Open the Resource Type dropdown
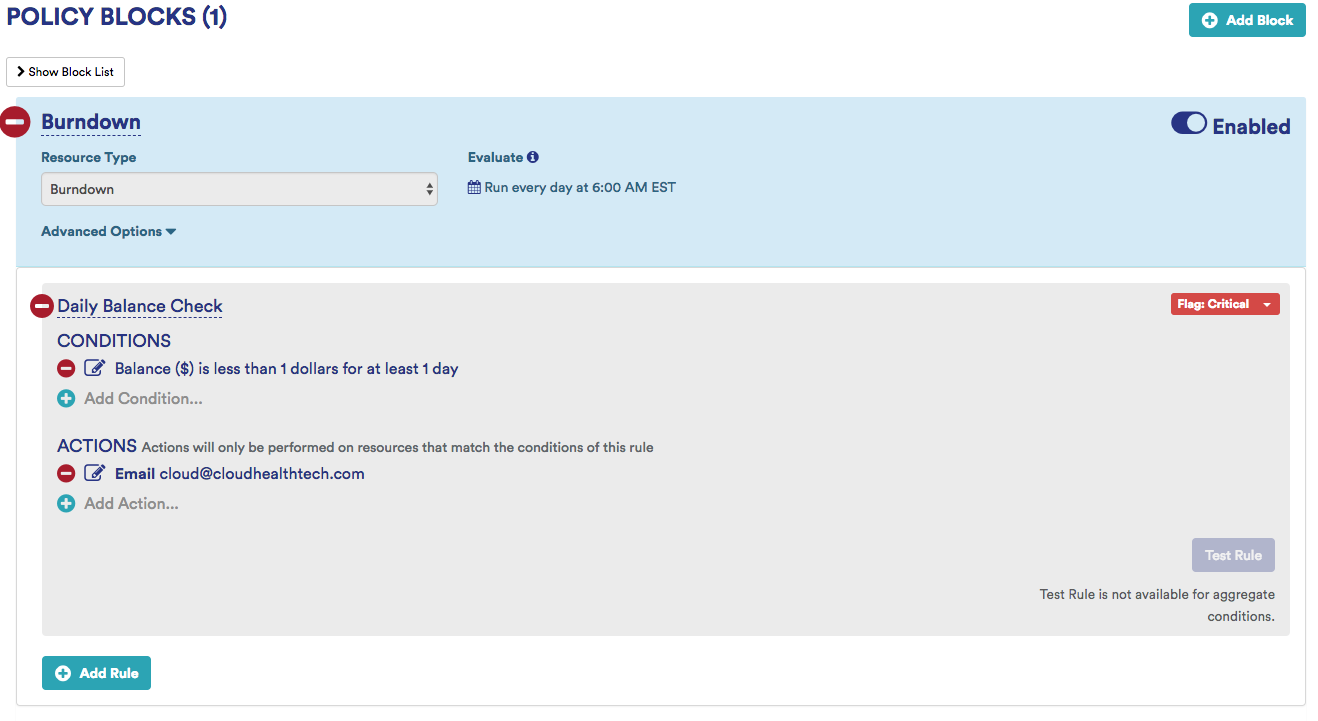Viewport: 1318px width, 721px height. coord(239,189)
